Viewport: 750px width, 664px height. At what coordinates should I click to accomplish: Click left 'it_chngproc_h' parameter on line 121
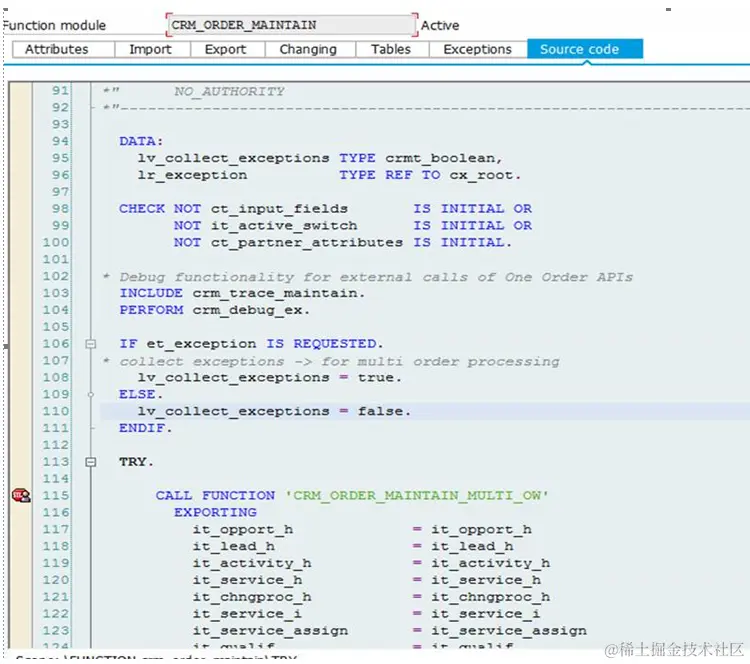click(252, 597)
